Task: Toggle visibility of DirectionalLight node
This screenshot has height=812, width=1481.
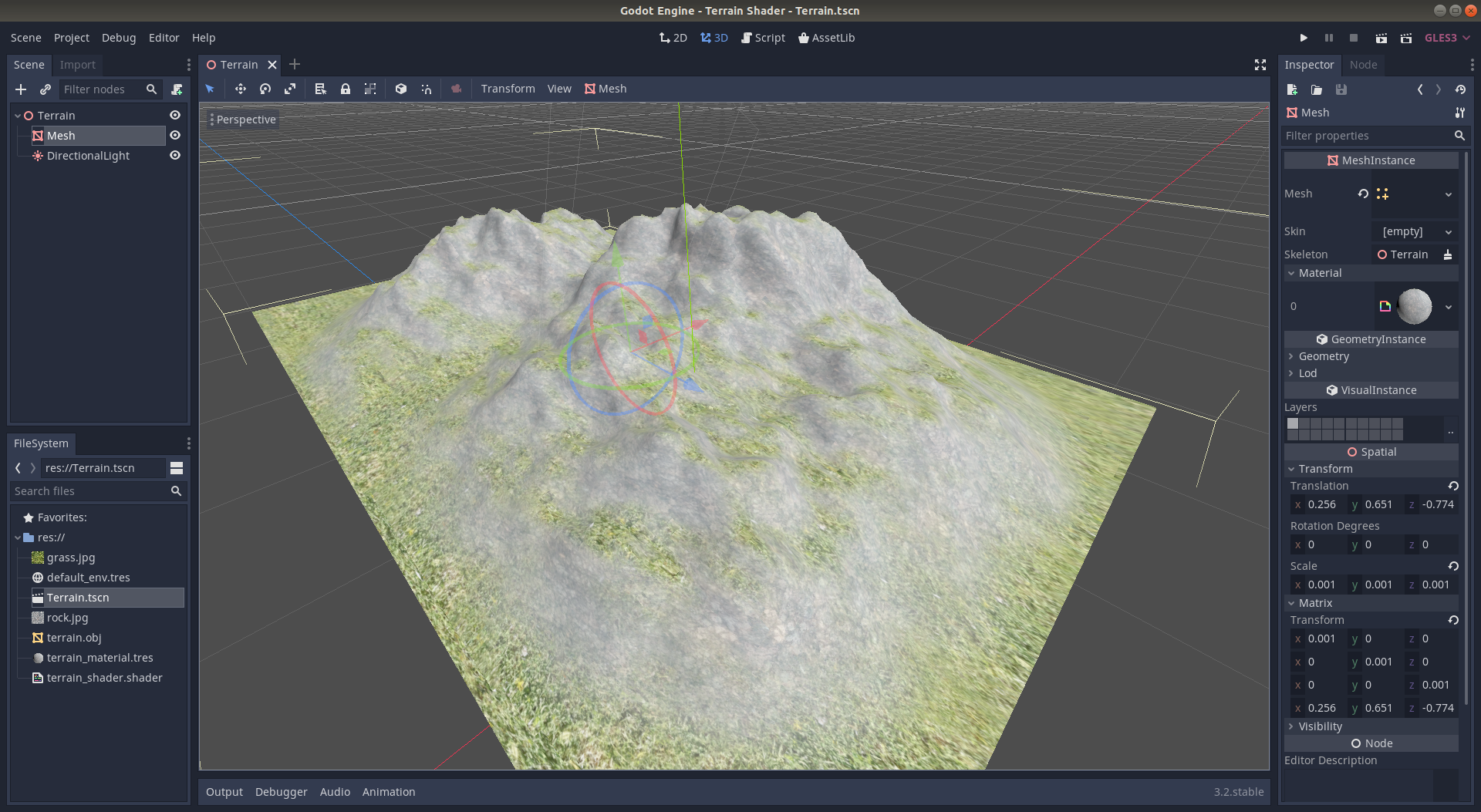Action: 175,155
